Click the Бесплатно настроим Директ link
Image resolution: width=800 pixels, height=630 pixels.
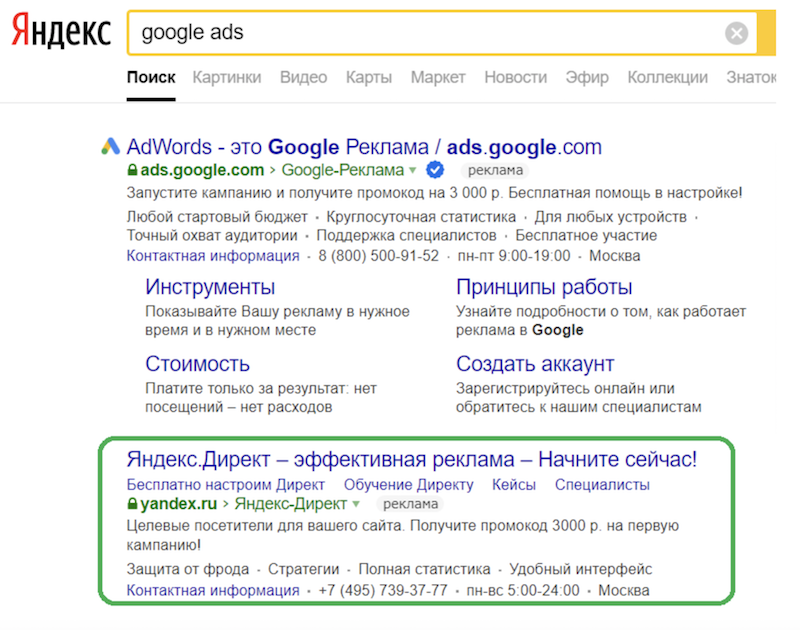(226, 484)
